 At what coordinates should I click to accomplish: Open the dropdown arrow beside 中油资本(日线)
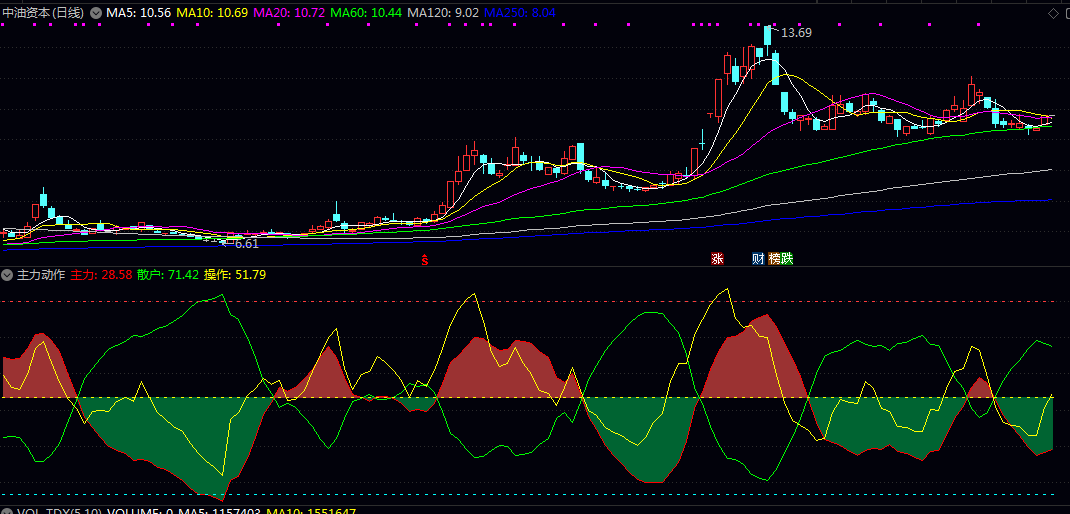click(x=96, y=13)
